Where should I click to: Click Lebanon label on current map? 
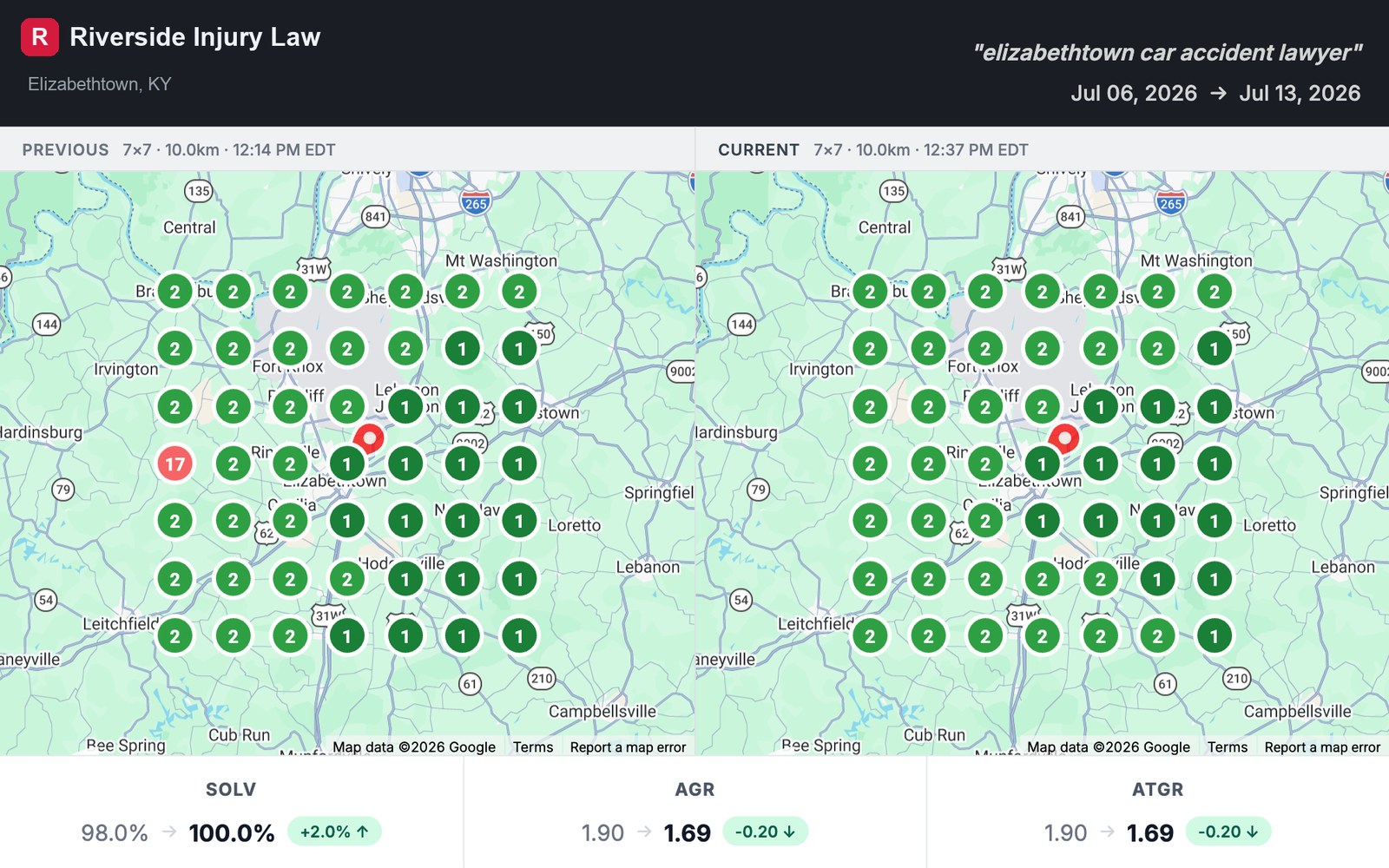click(1343, 568)
